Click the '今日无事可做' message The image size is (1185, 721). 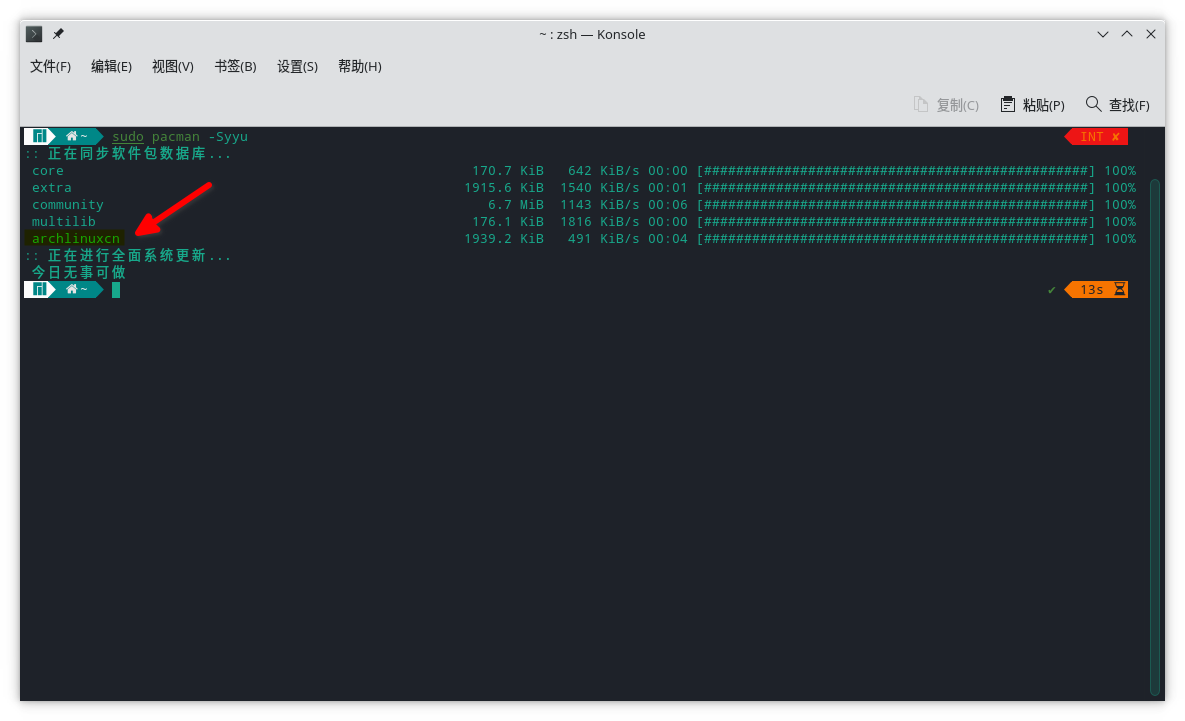[x=79, y=272]
